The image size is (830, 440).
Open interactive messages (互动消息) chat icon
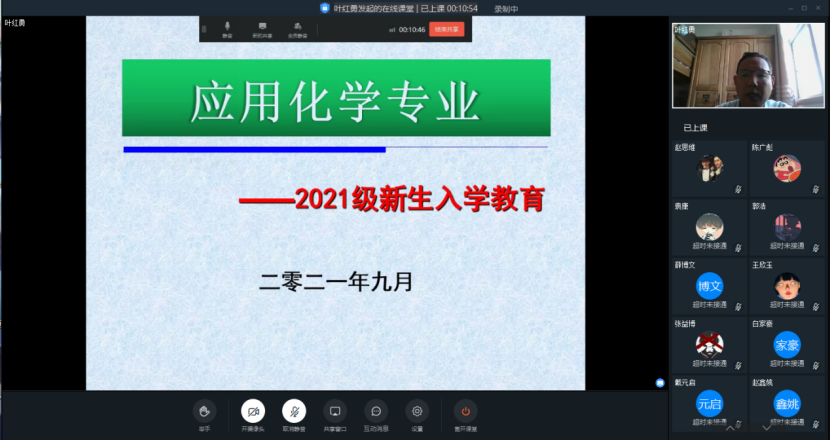pos(376,411)
